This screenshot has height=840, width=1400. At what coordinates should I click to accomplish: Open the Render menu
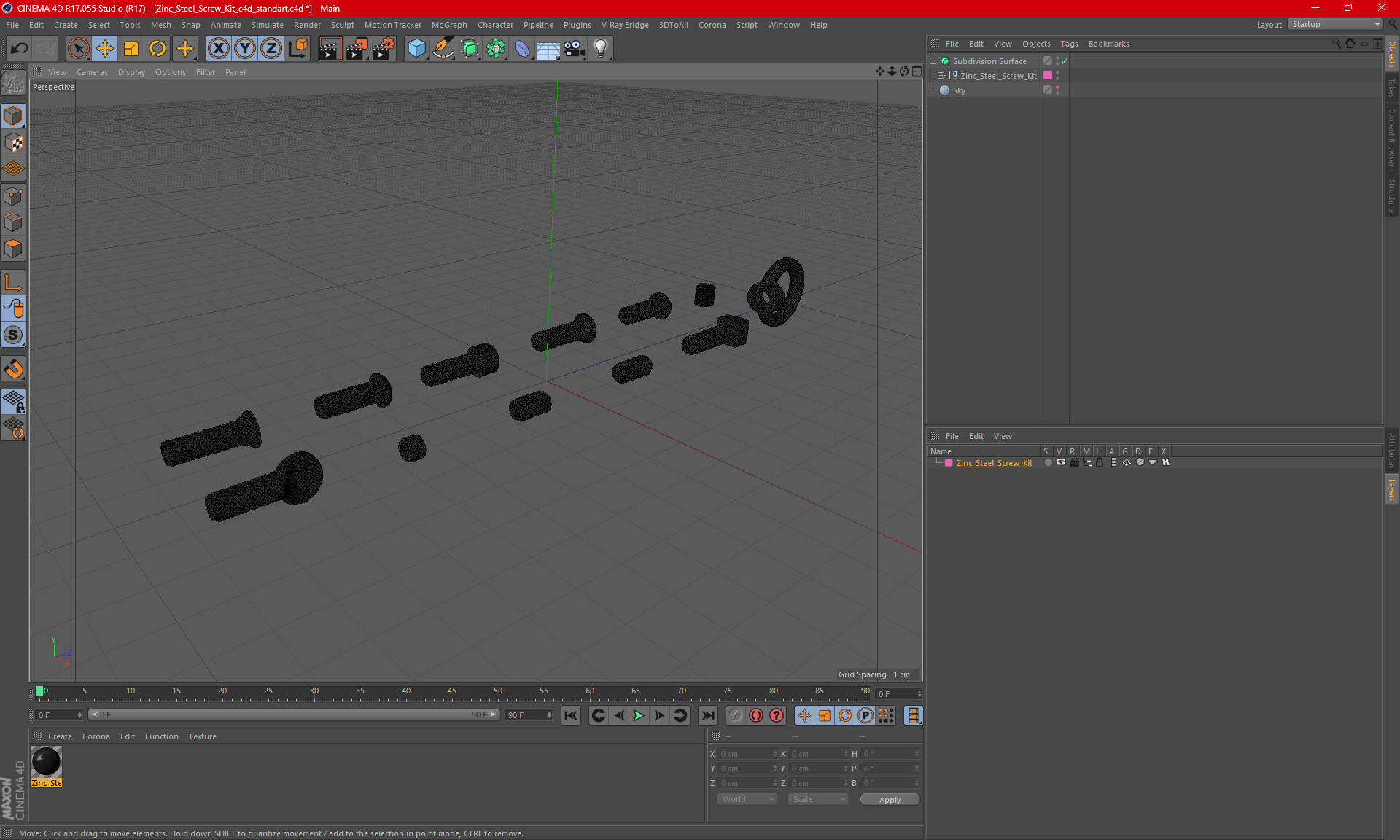[x=307, y=25]
